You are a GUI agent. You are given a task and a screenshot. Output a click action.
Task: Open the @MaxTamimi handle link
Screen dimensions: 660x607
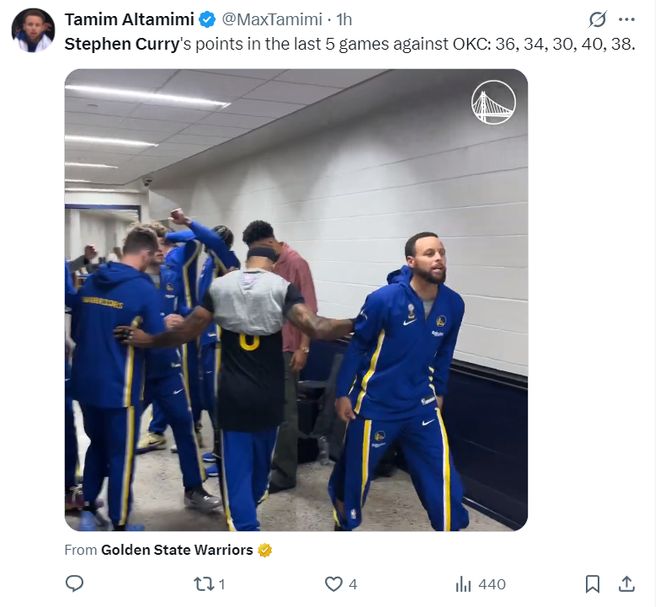click(x=273, y=19)
